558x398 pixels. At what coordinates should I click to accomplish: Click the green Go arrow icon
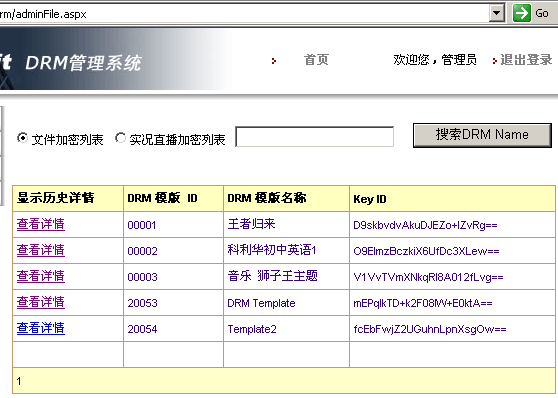pyautogui.click(x=521, y=13)
